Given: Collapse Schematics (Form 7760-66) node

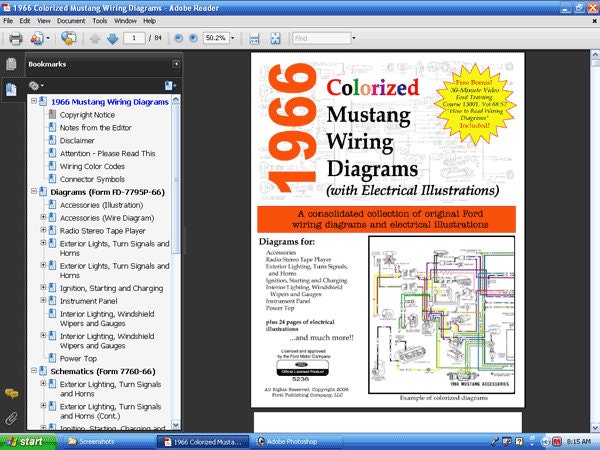Looking at the screenshot, I should point(34,370).
